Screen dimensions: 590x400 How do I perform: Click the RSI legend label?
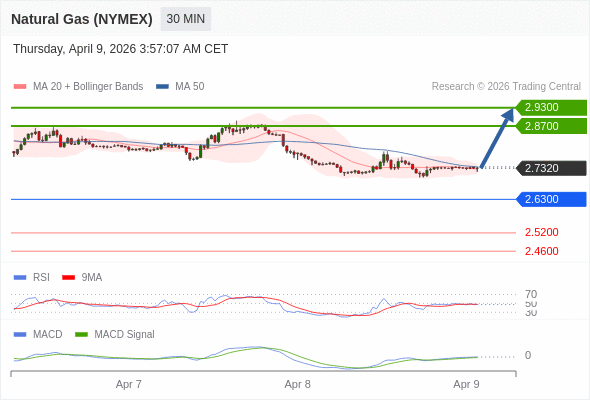(x=41, y=278)
